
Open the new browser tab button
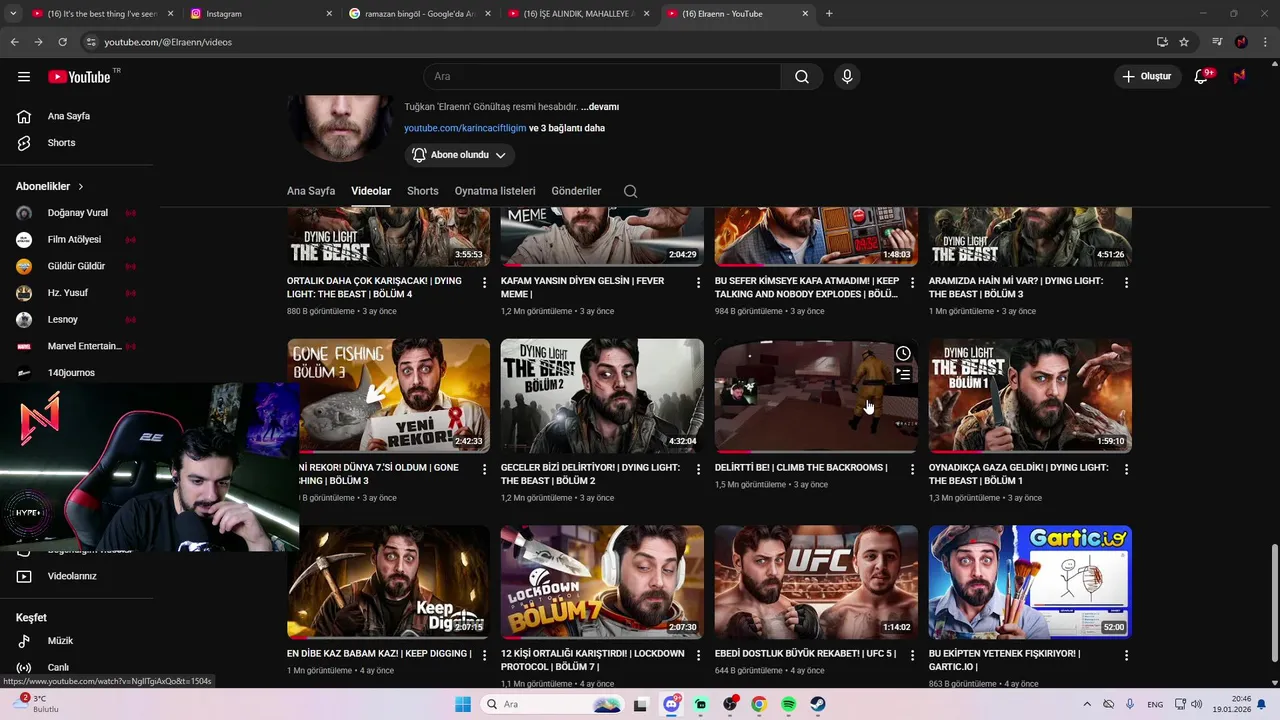[x=829, y=14]
